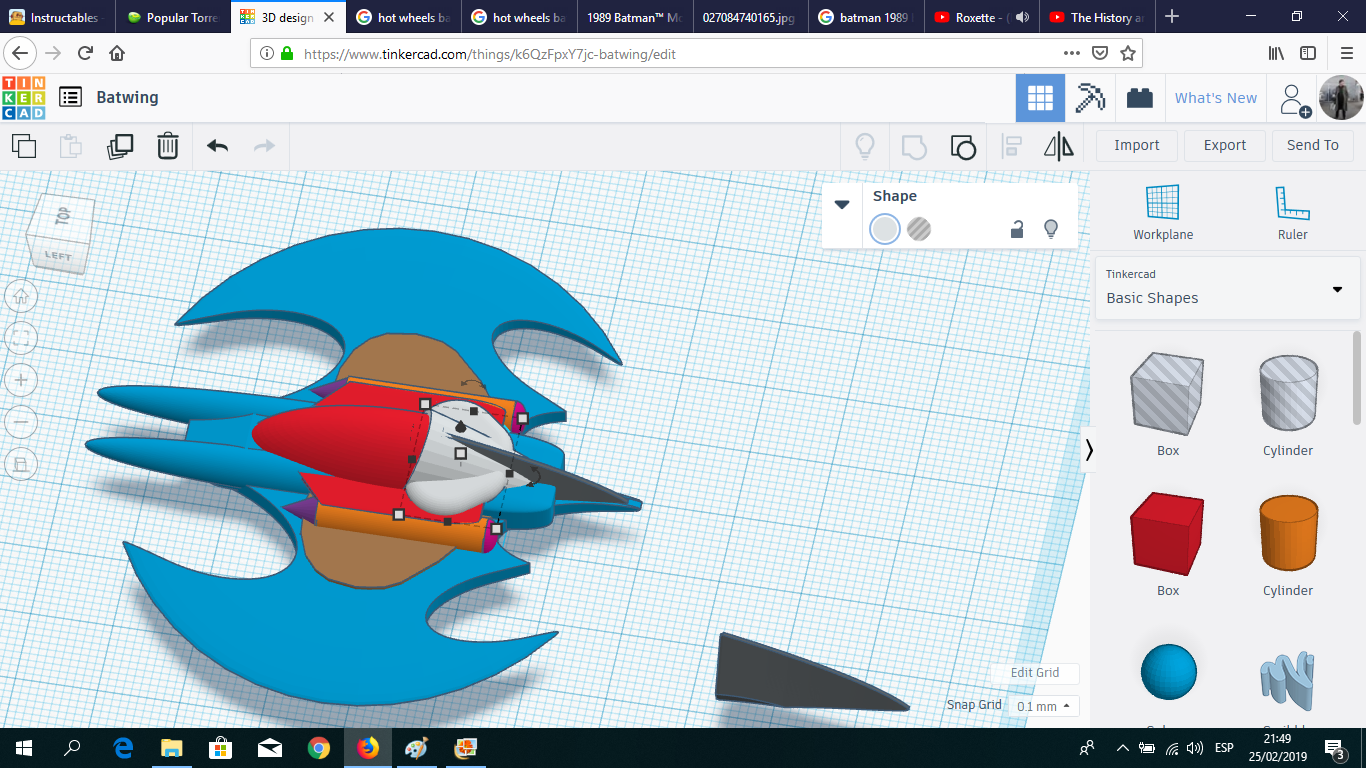The width and height of the screenshot is (1366, 768).
Task: Zoom in with the plus button
Action: click(x=22, y=380)
